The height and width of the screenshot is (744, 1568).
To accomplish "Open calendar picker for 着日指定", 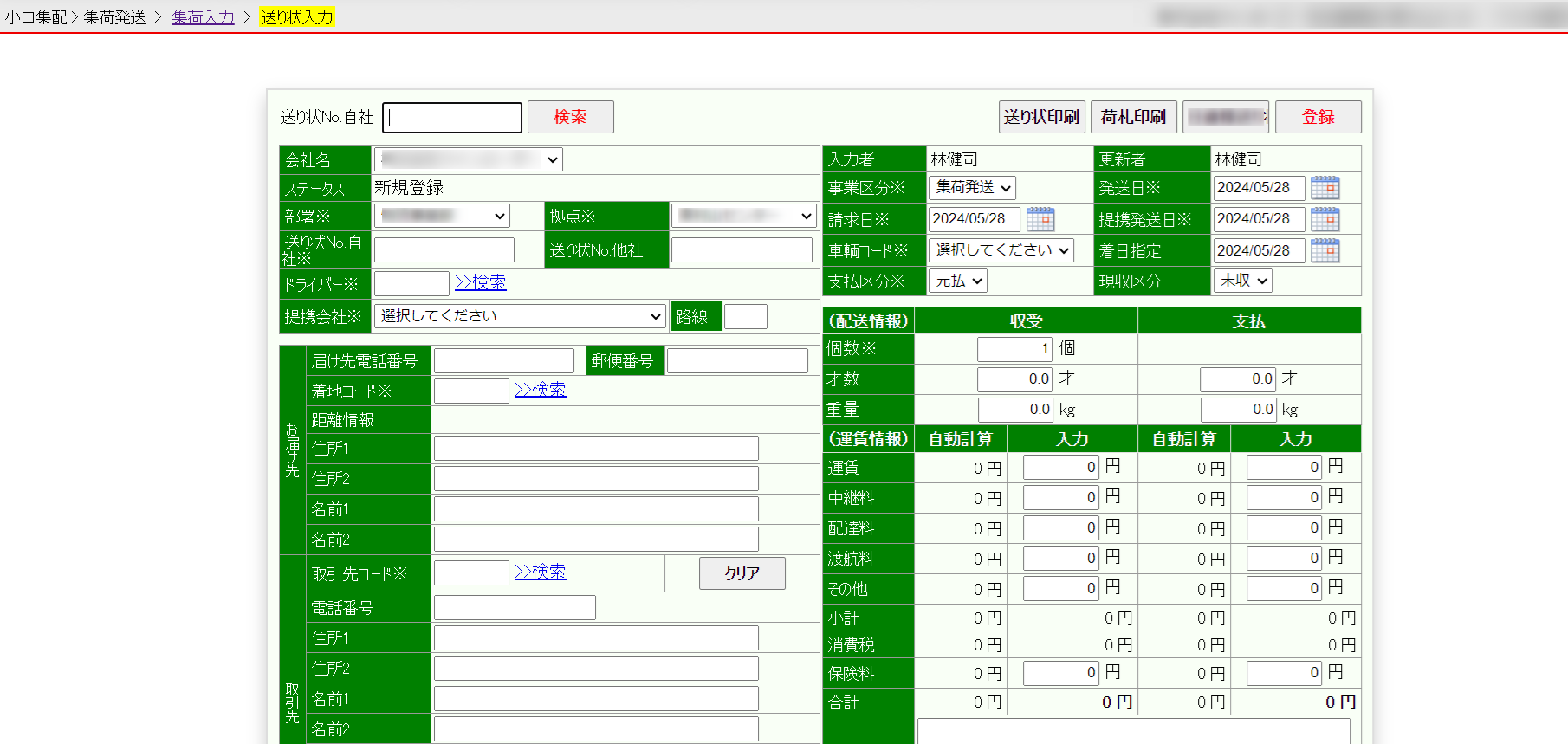I will (1325, 251).
